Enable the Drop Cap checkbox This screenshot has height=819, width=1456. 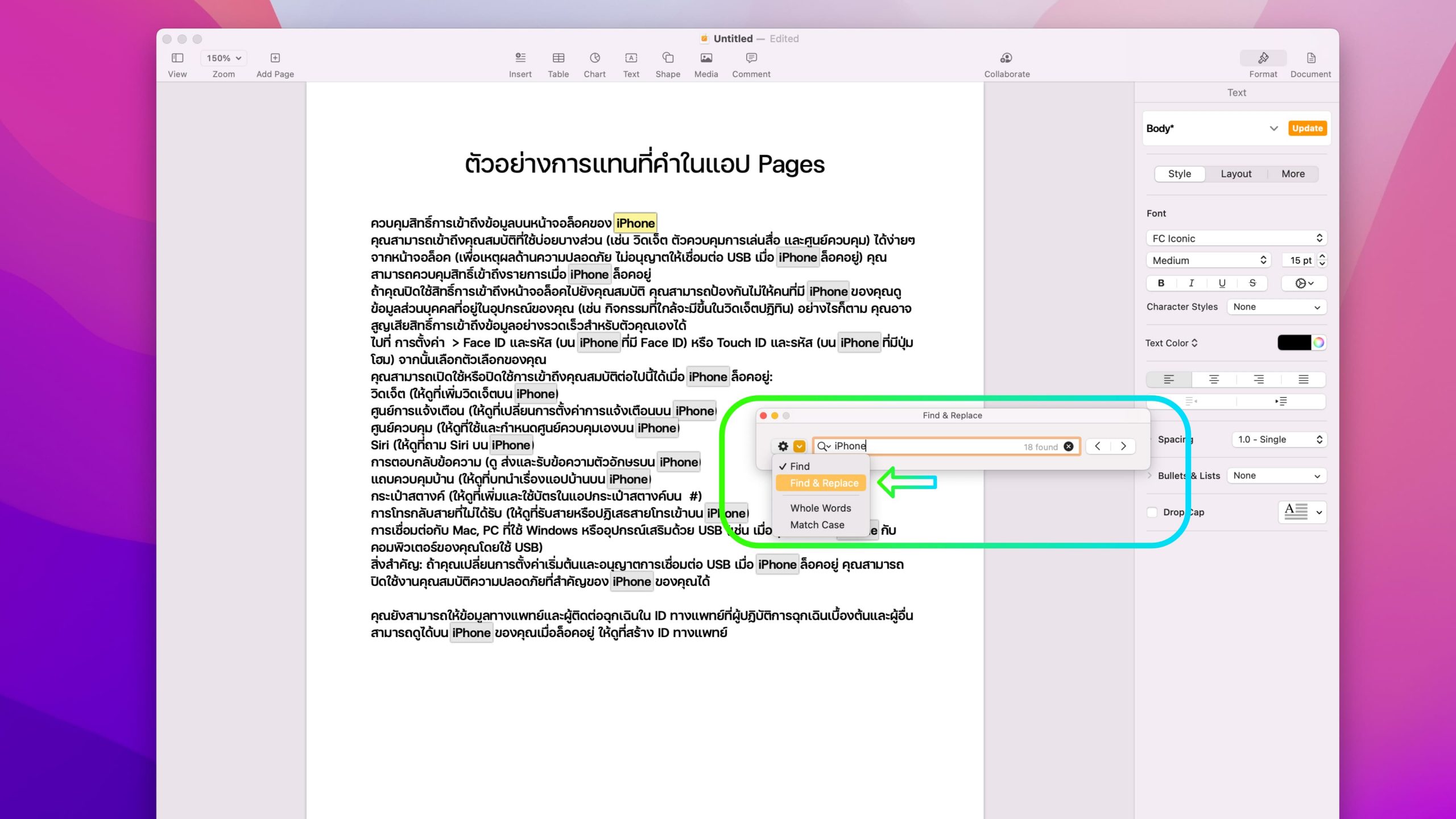(x=1152, y=512)
